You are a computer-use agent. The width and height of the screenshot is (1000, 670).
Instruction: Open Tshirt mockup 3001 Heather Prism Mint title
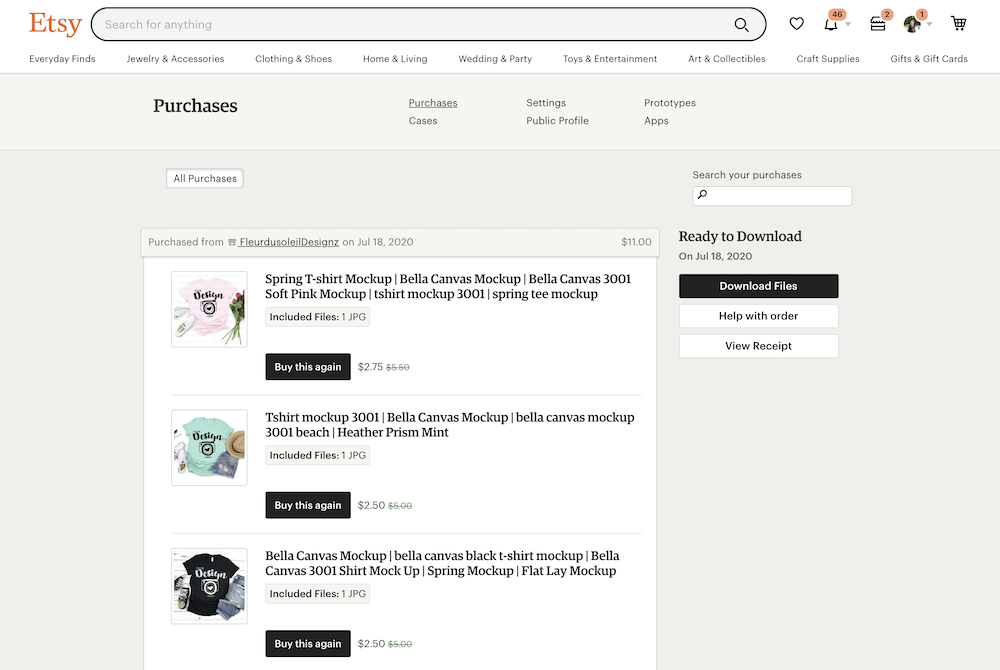(450, 425)
